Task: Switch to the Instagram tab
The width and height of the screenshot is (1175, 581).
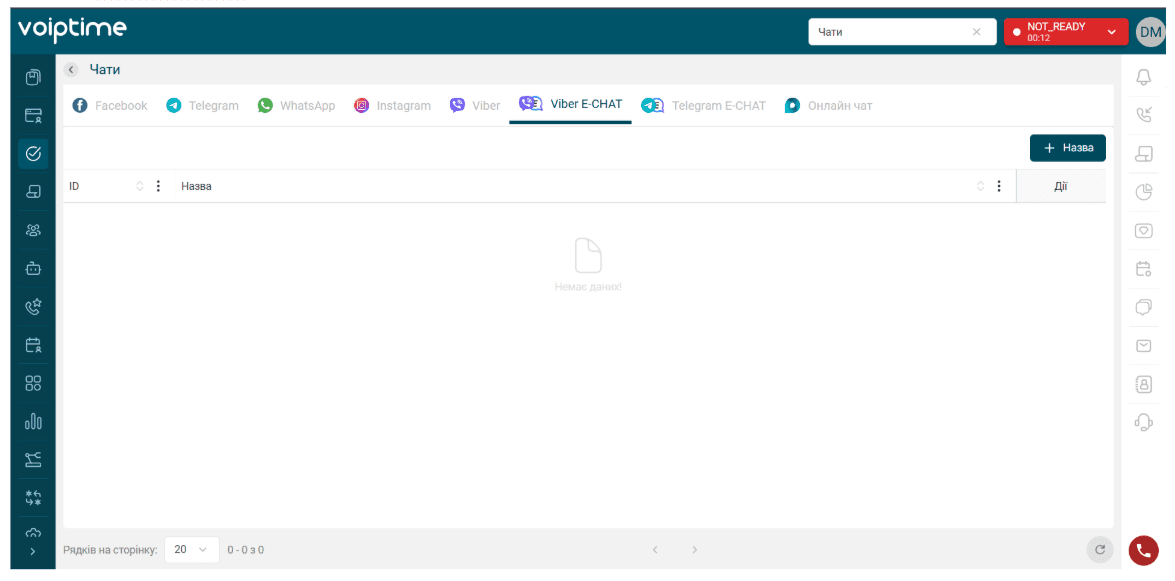Action: pos(393,106)
